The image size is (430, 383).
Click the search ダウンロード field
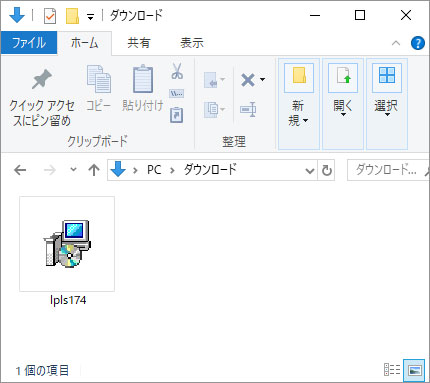point(388,170)
